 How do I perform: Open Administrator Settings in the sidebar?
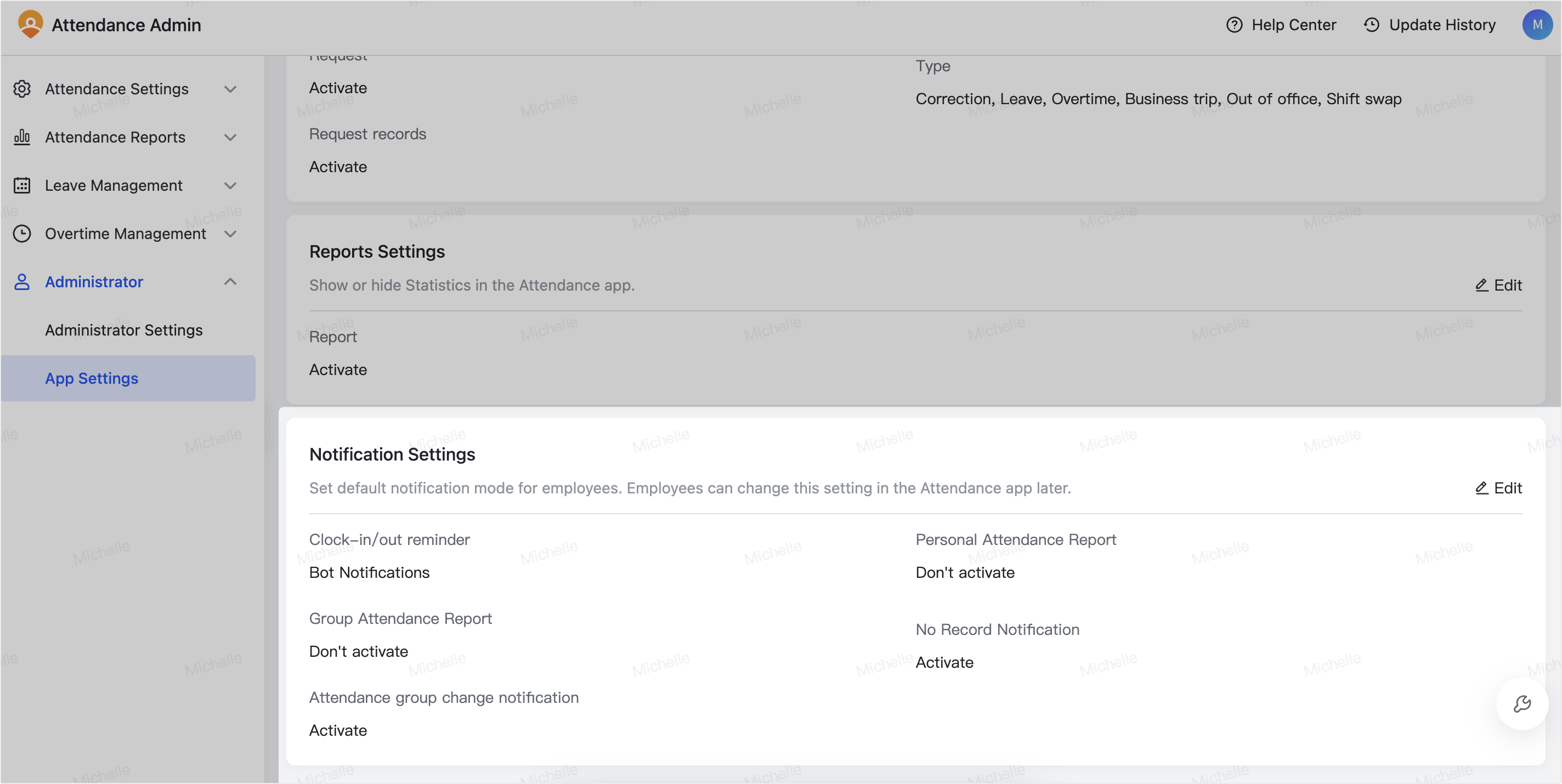coord(123,330)
